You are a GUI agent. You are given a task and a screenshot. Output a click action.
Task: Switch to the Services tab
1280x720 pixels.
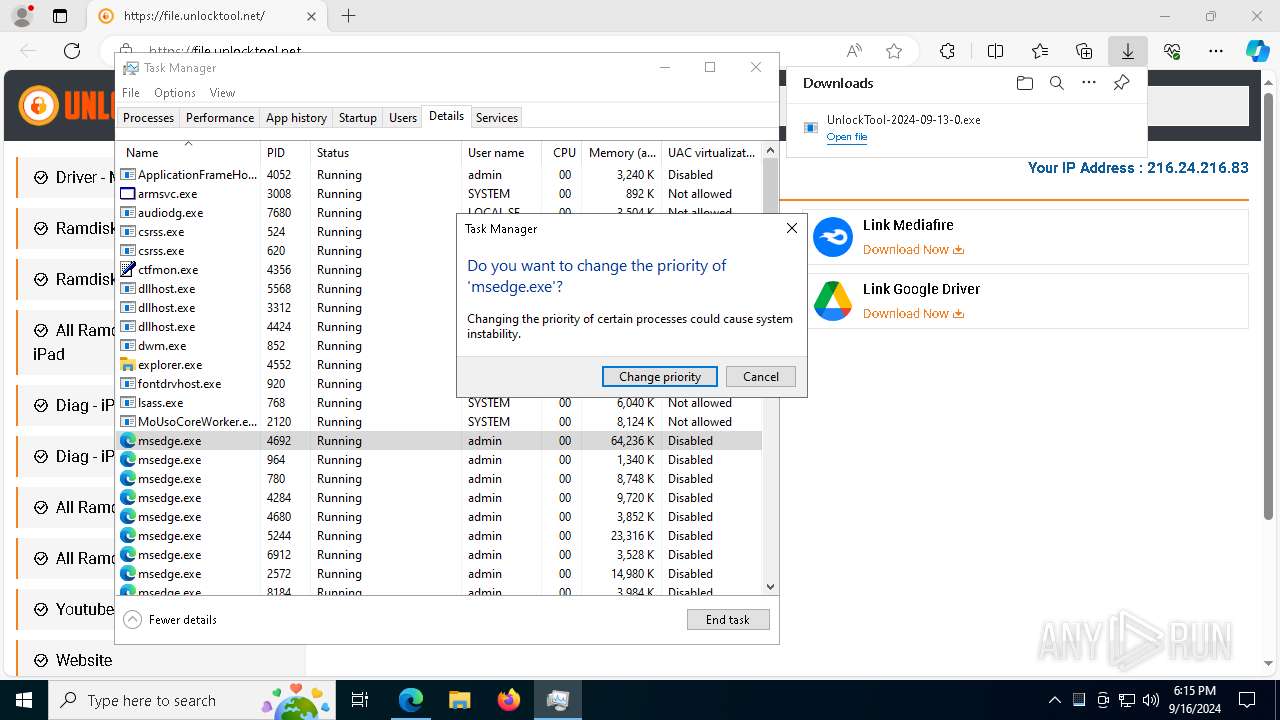click(497, 118)
